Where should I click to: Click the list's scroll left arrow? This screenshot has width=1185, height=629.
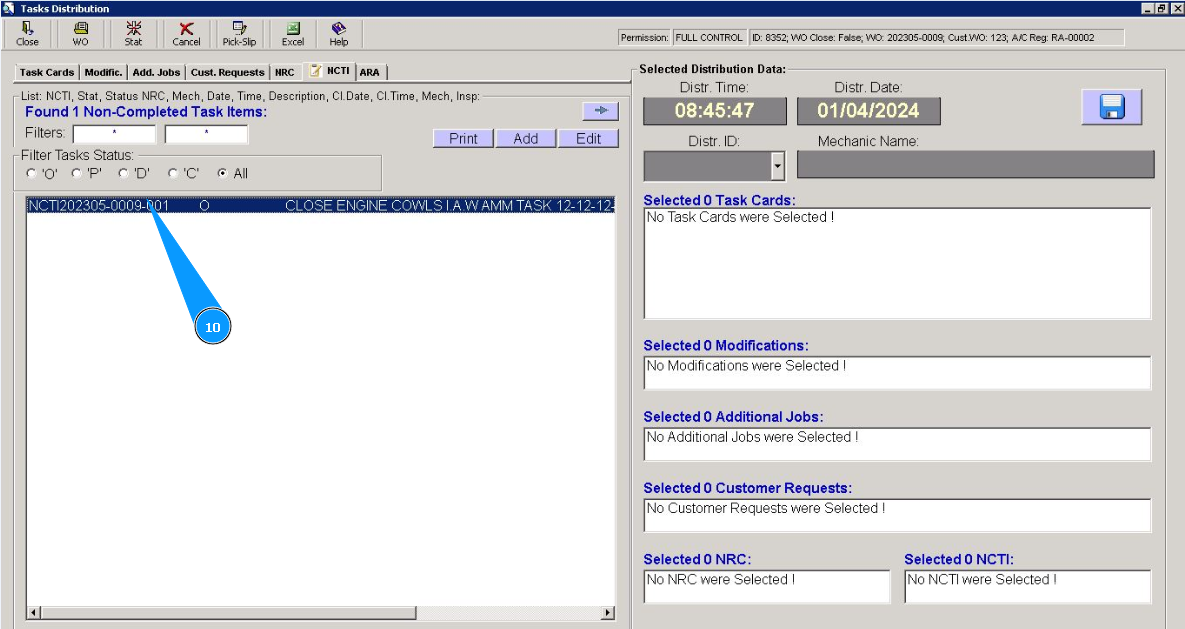tap(33, 612)
